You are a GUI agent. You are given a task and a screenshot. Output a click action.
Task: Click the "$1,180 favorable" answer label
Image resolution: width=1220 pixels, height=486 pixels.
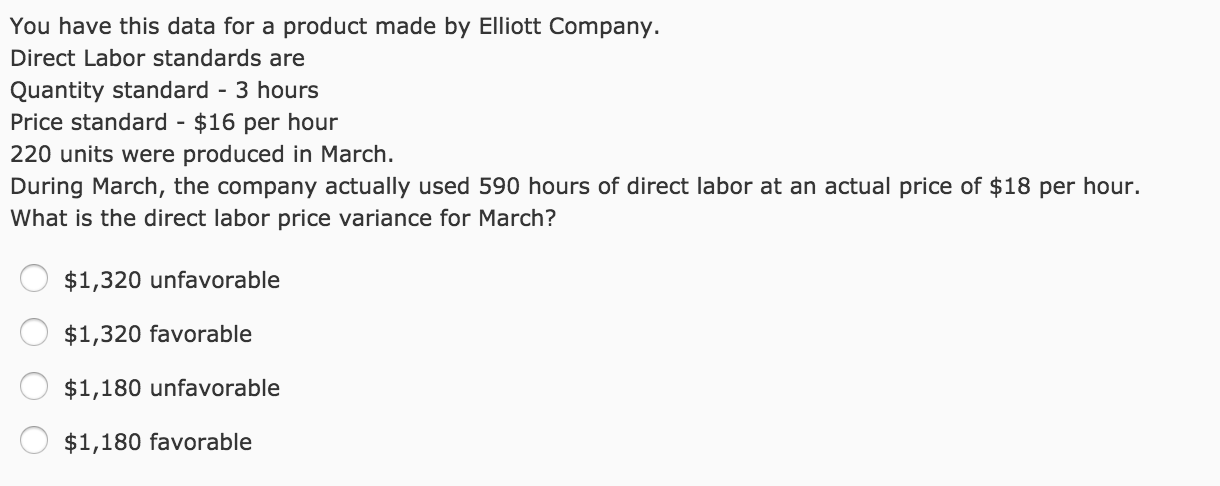click(158, 442)
